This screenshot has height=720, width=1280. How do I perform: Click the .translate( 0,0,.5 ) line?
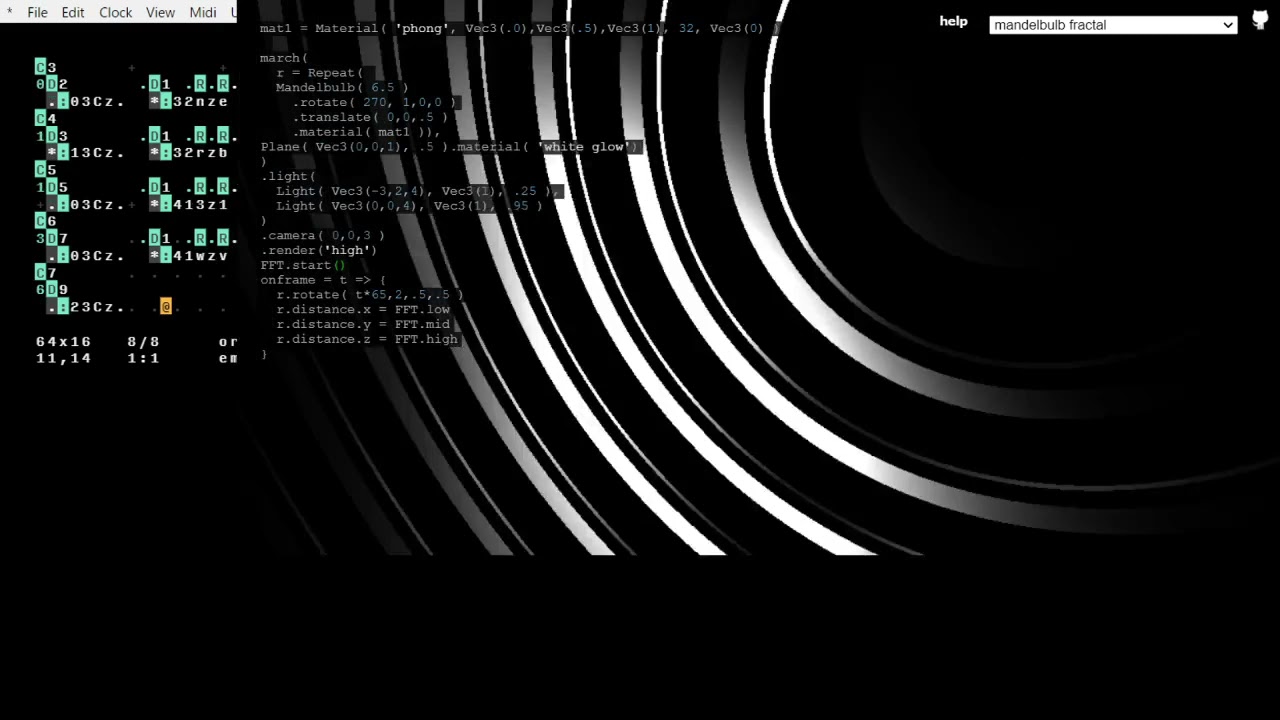(x=370, y=117)
